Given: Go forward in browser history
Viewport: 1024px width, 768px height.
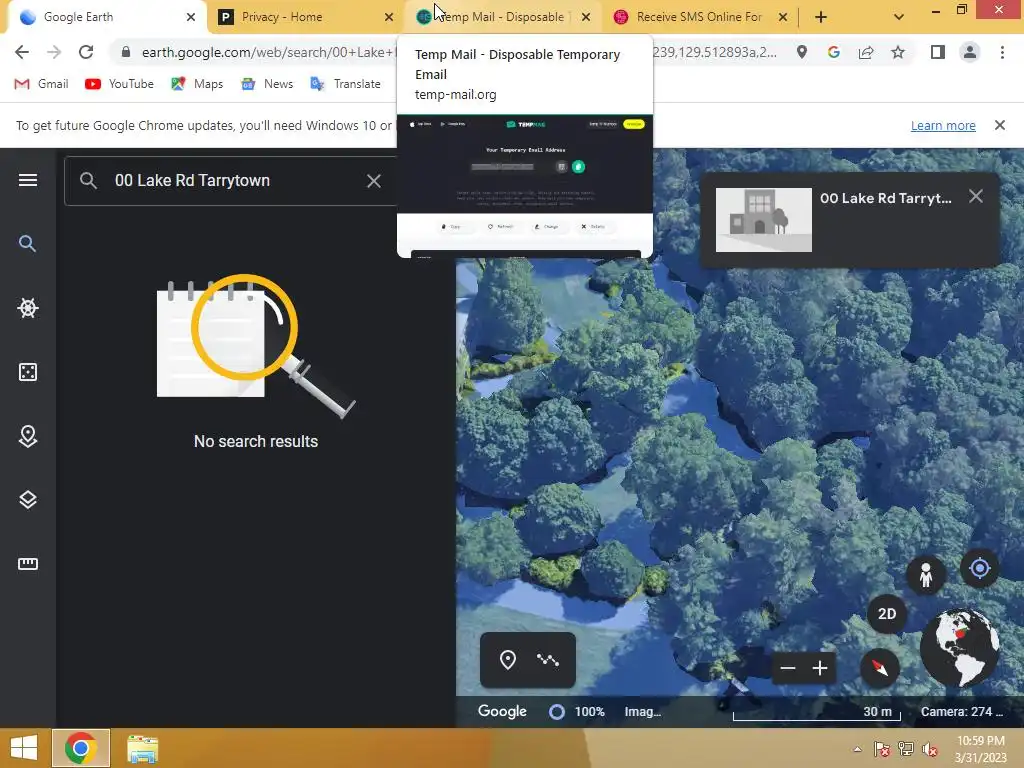Looking at the screenshot, I should point(54,52).
